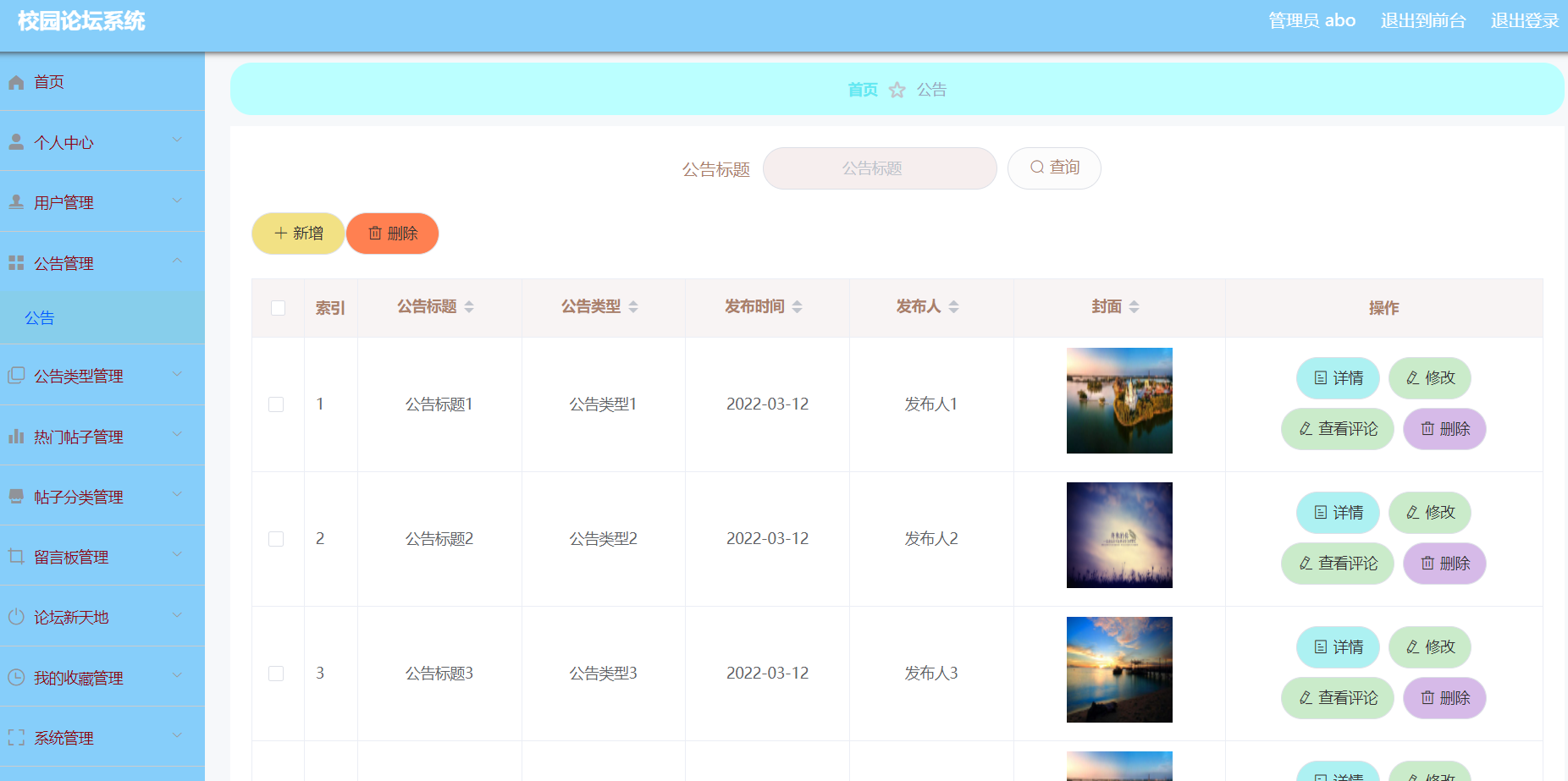Click 退出登录 in the header
The height and width of the screenshot is (781, 1568).
click(1525, 20)
